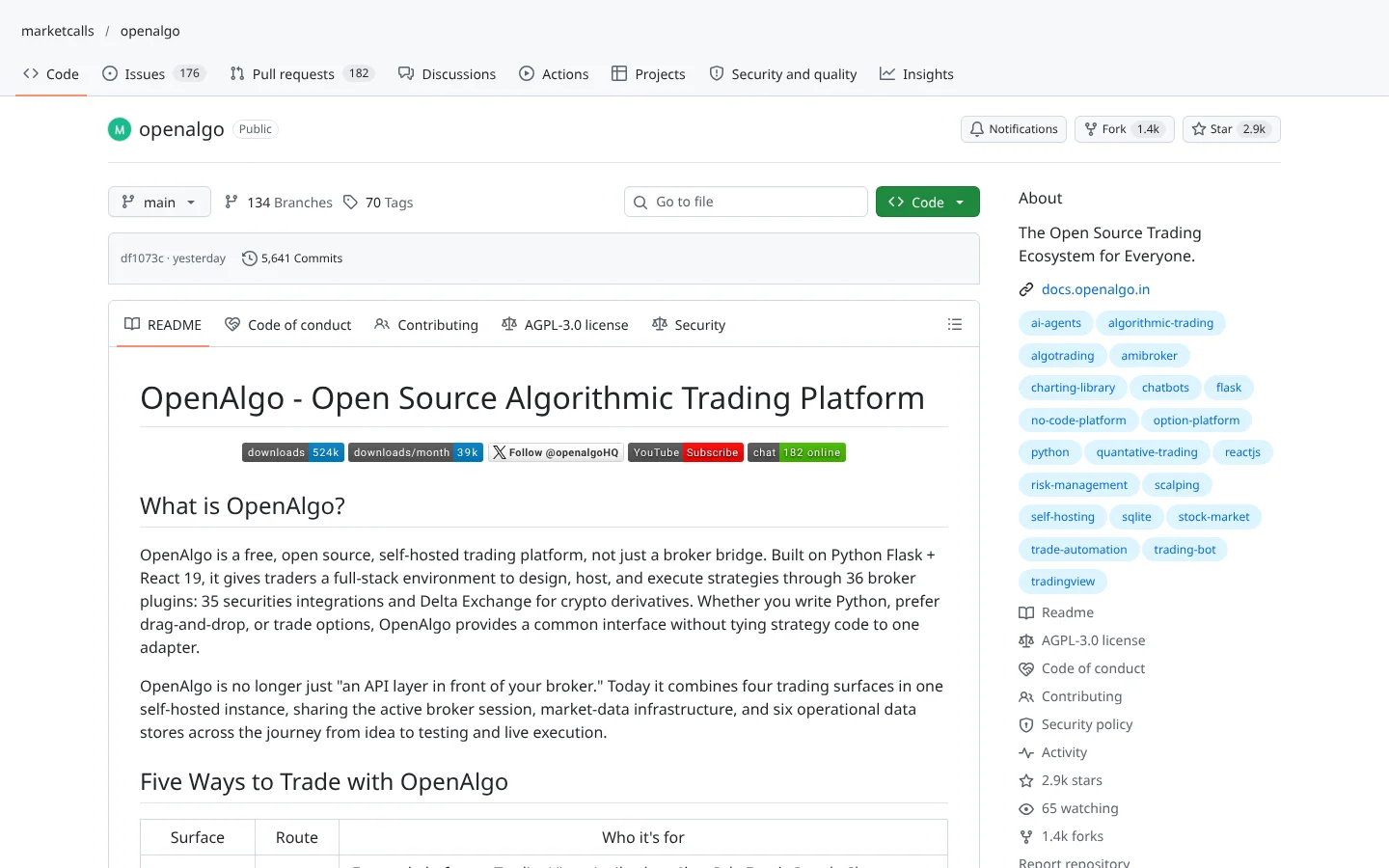Switch to the Discussions tab

448,73
